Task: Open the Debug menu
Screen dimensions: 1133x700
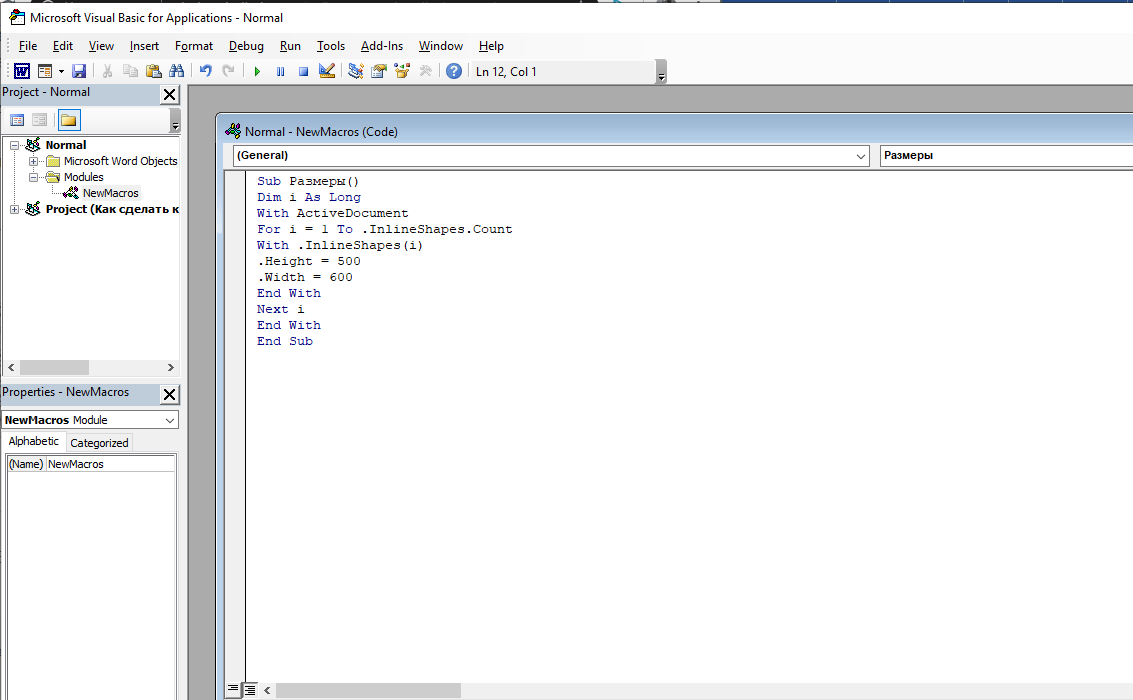Action: click(246, 46)
